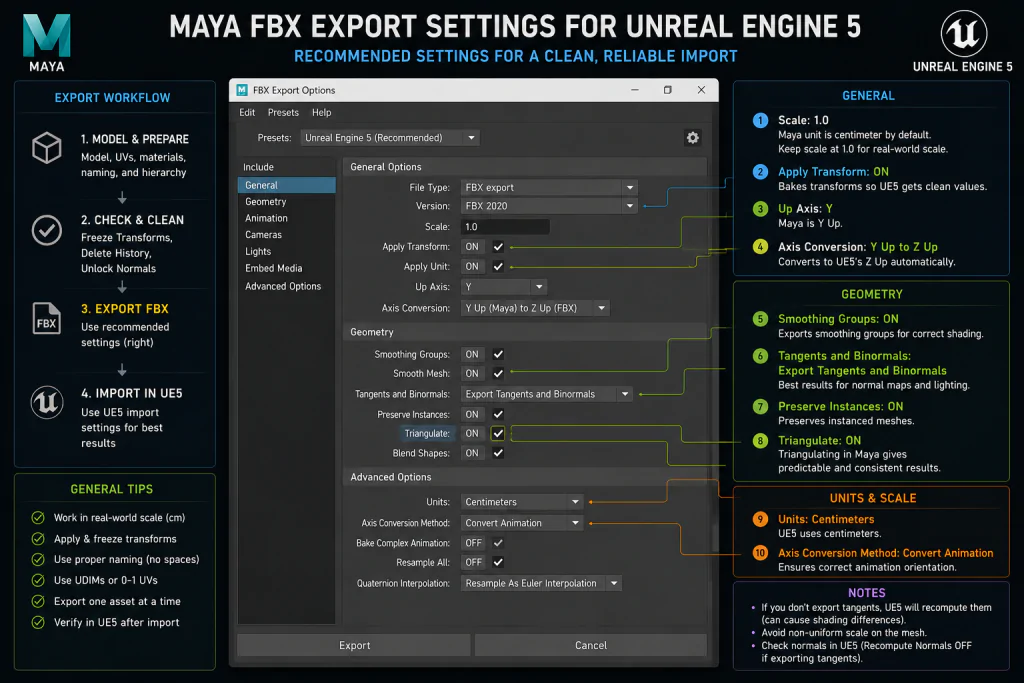1024x683 pixels.
Task: Minimize the FBX Export Options window
Action: tap(635, 90)
